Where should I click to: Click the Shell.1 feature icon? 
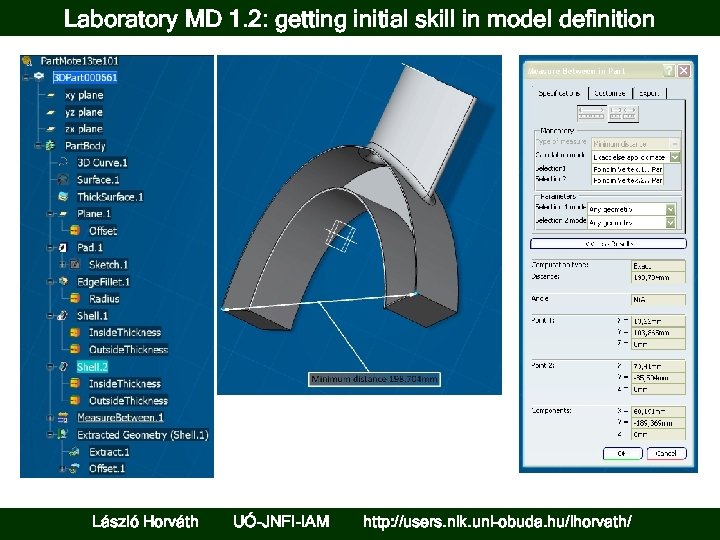click(63, 315)
